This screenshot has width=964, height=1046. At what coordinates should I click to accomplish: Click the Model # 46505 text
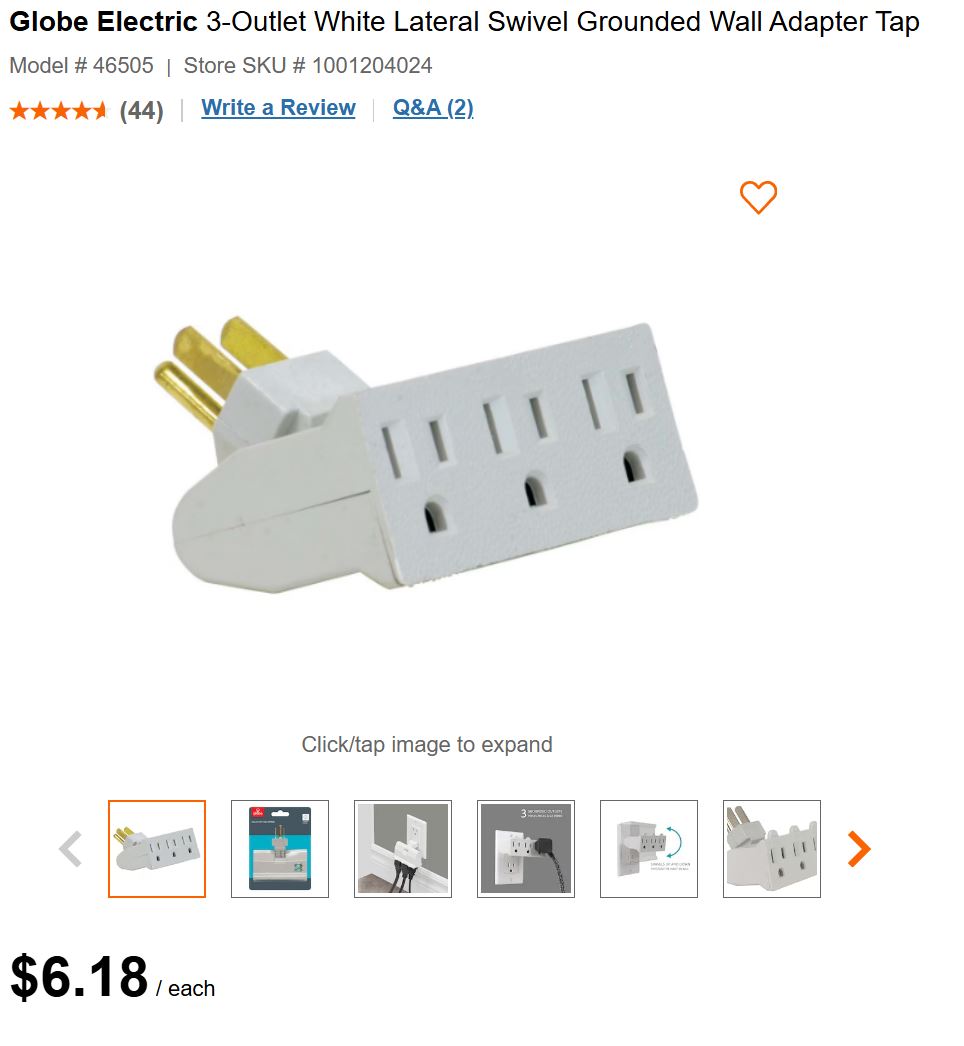81,65
